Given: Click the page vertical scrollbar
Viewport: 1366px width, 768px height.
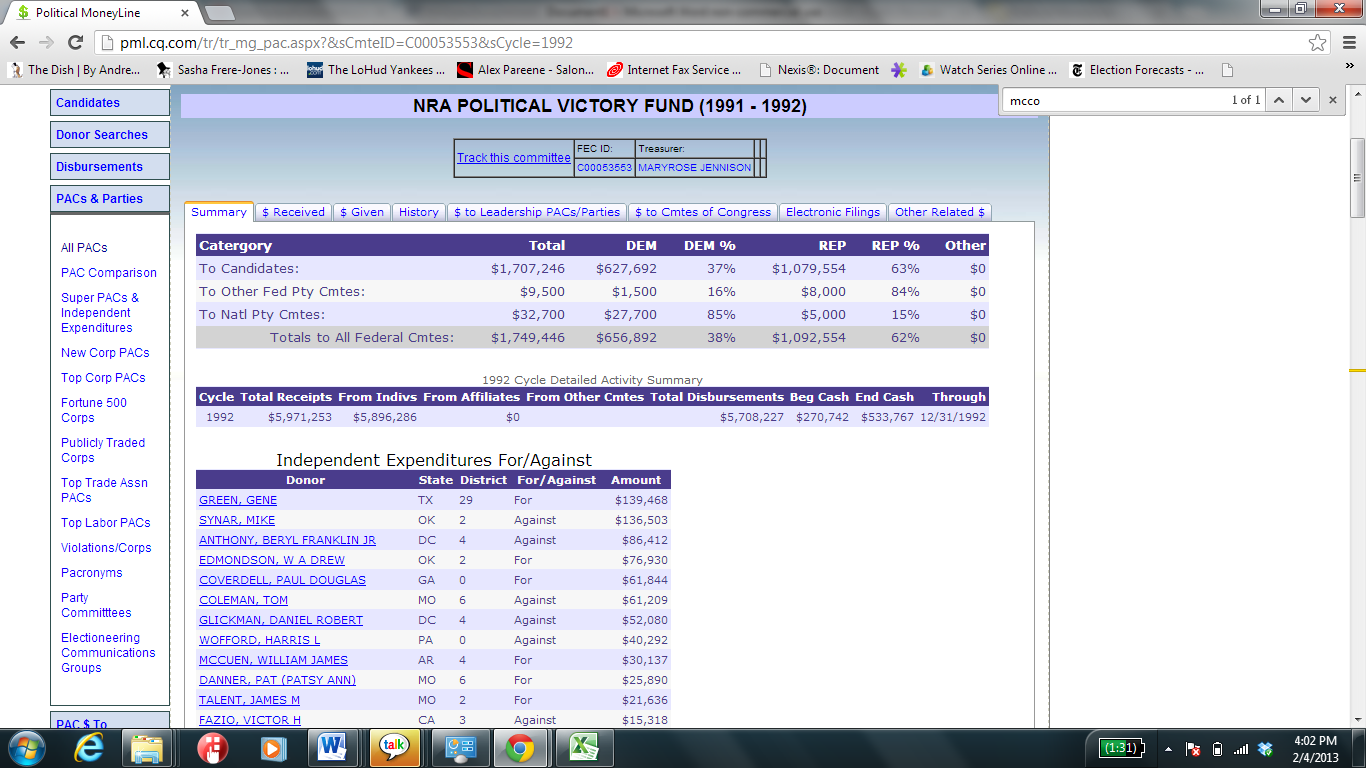Looking at the screenshot, I should tap(1358, 178).
